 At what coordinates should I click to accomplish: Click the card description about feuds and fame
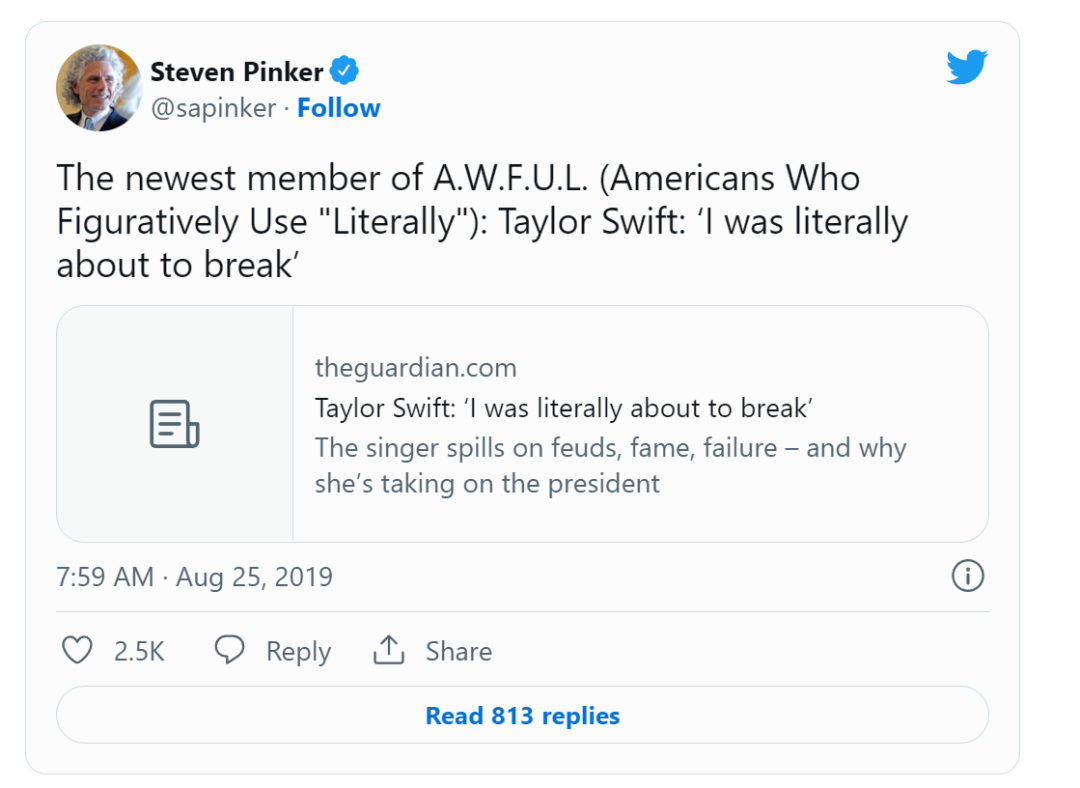click(610, 465)
